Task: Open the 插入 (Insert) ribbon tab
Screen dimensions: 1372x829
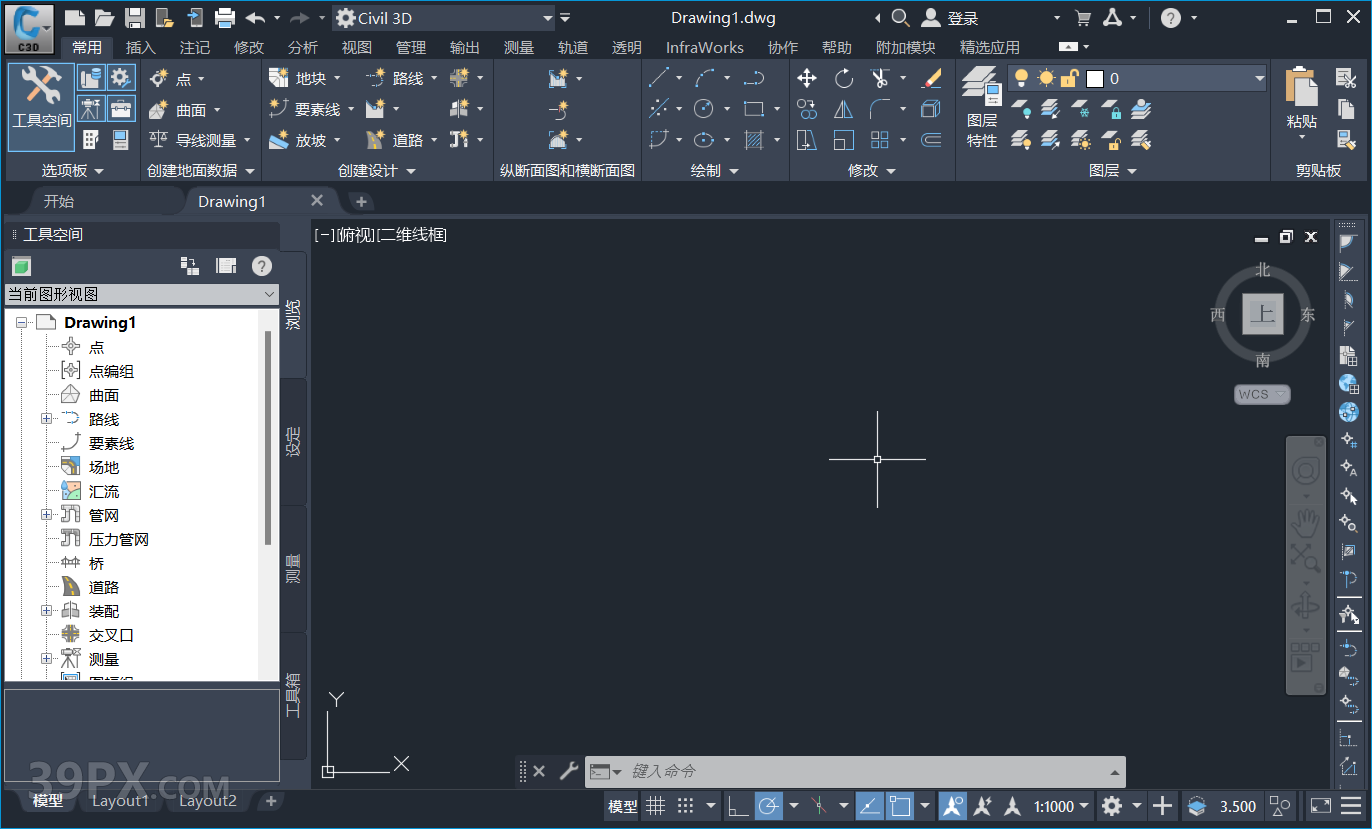Action: 141,47
